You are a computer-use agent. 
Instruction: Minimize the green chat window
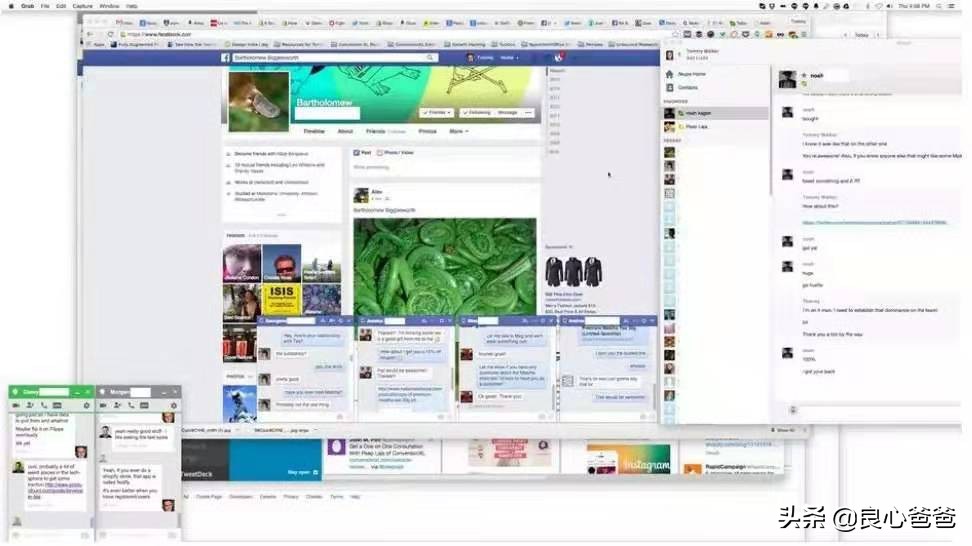click(77, 392)
